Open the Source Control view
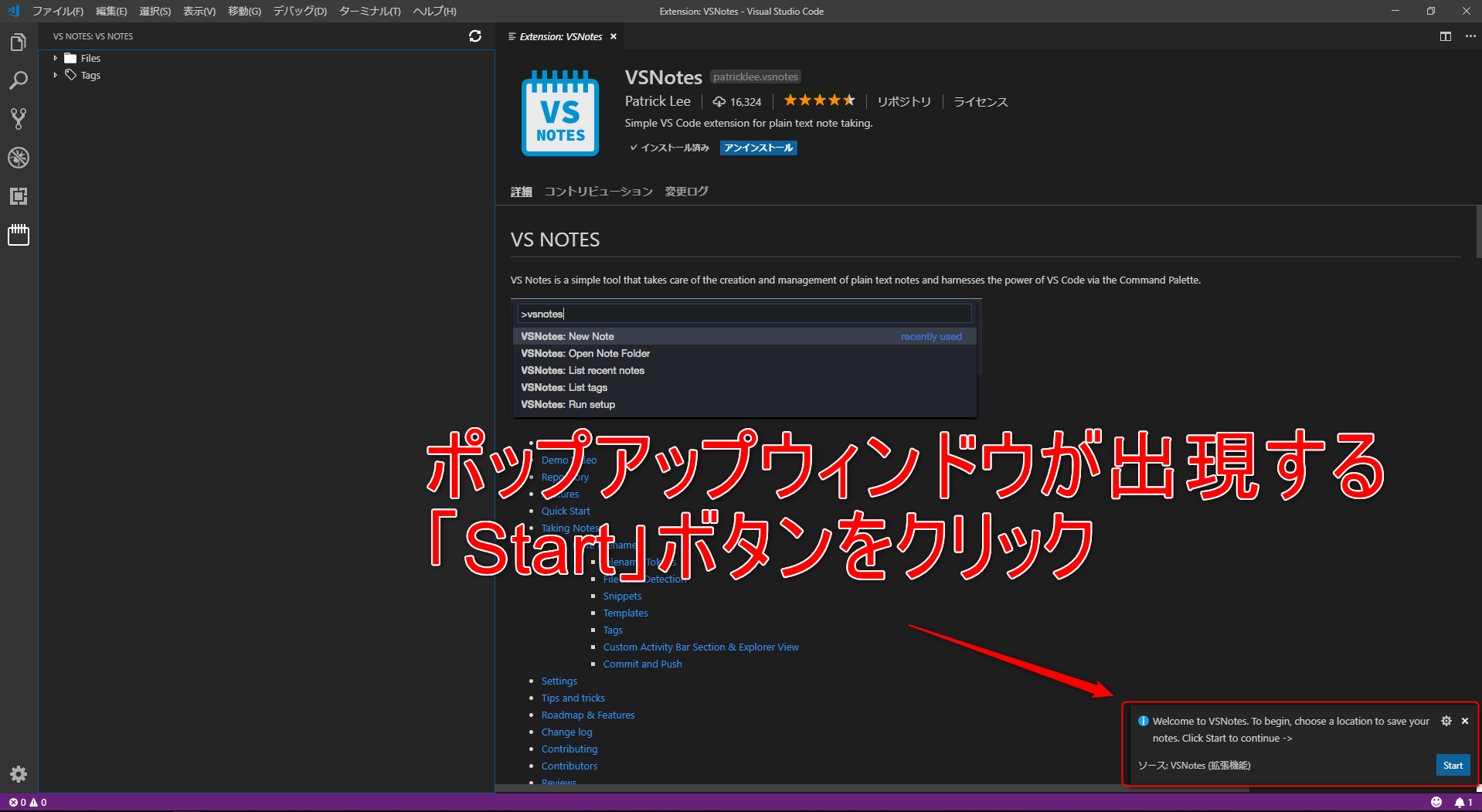The image size is (1482, 812). point(19,119)
